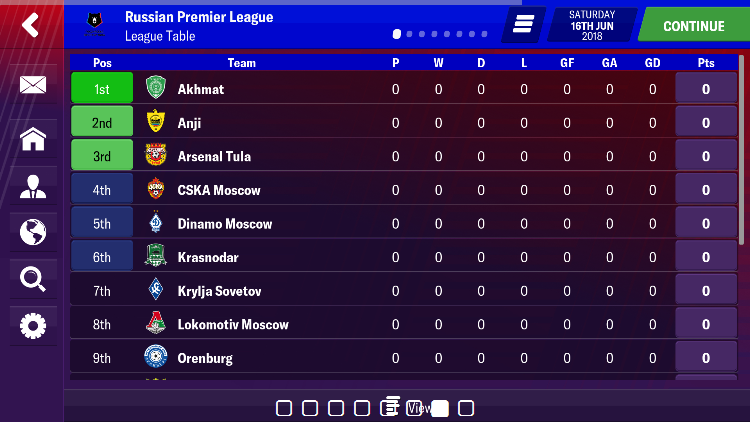The height and width of the screenshot is (422, 750).
Task: Select the Lokomotiv Moscow club badge
Action: [155, 323]
